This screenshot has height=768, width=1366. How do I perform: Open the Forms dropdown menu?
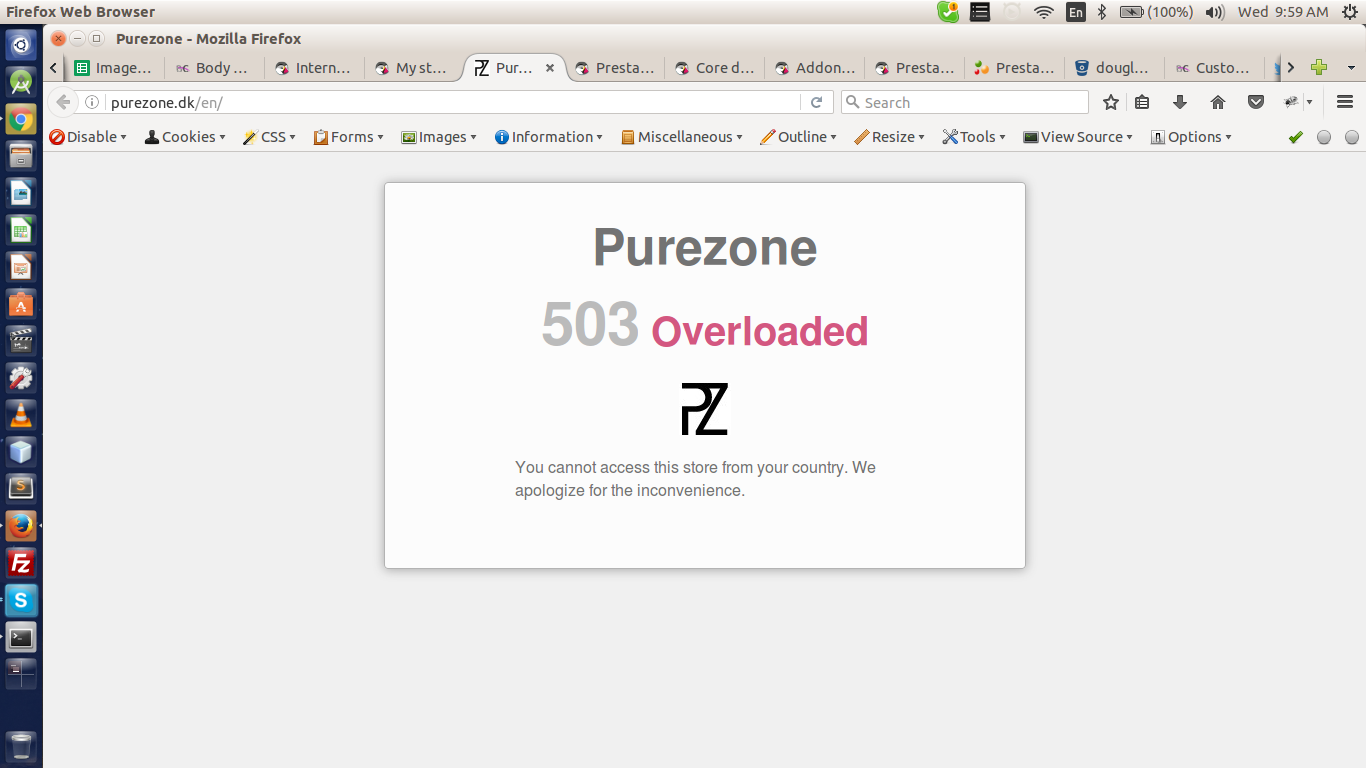coord(349,137)
